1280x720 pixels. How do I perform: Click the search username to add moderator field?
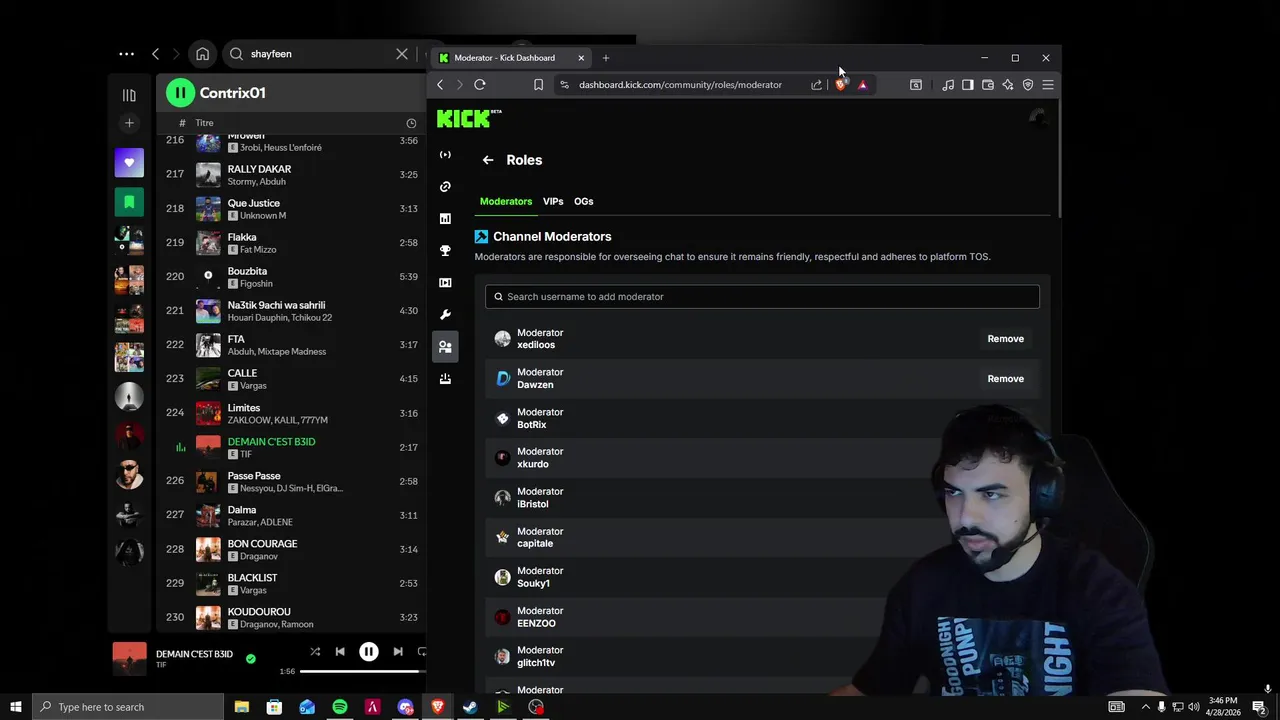click(x=762, y=297)
